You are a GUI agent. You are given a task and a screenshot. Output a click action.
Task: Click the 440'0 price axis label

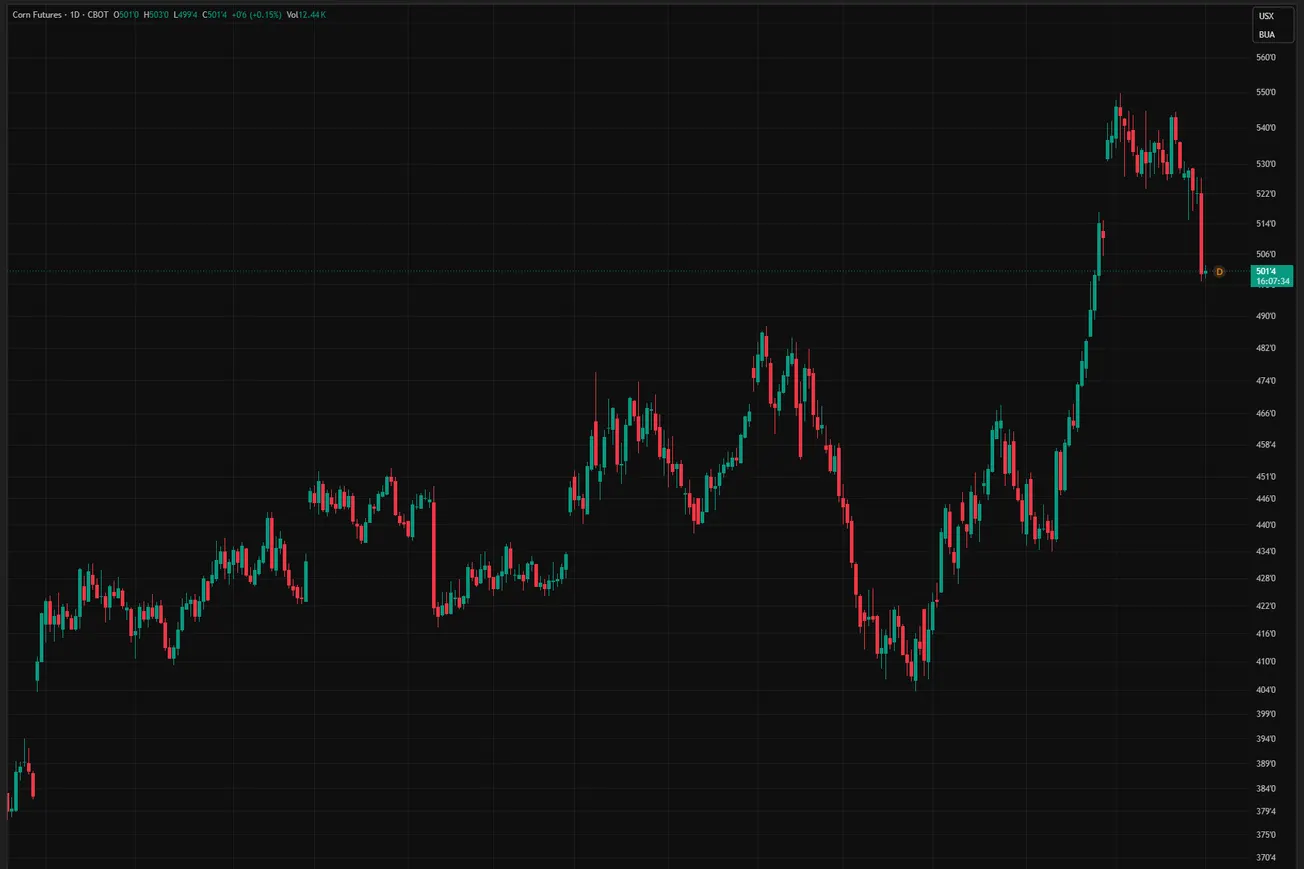pyautogui.click(x=1266, y=525)
